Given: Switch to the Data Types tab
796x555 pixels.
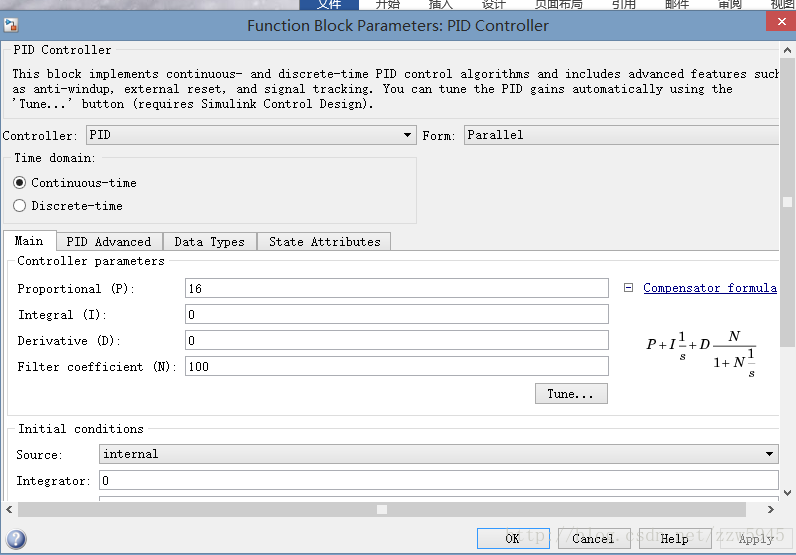Looking at the screenshot, I should [x=209, y=242].
